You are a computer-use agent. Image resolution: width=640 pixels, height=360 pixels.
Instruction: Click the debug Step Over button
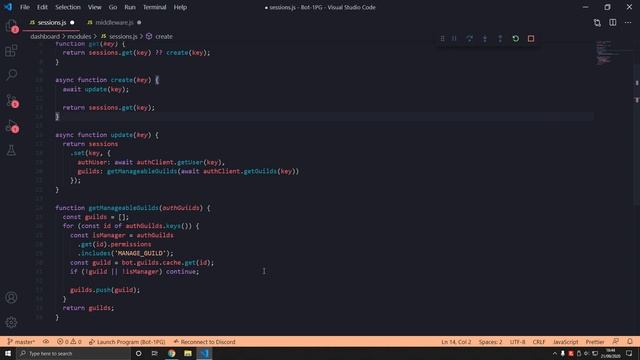coord(469,38)
